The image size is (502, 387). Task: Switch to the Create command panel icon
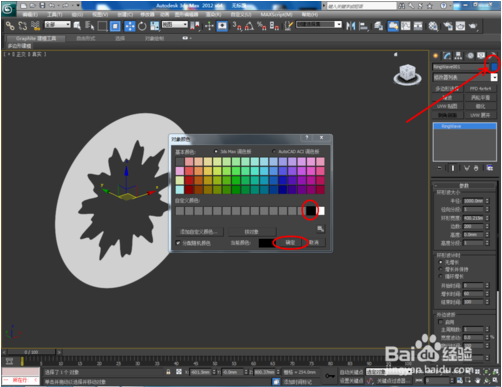point(436,56)
